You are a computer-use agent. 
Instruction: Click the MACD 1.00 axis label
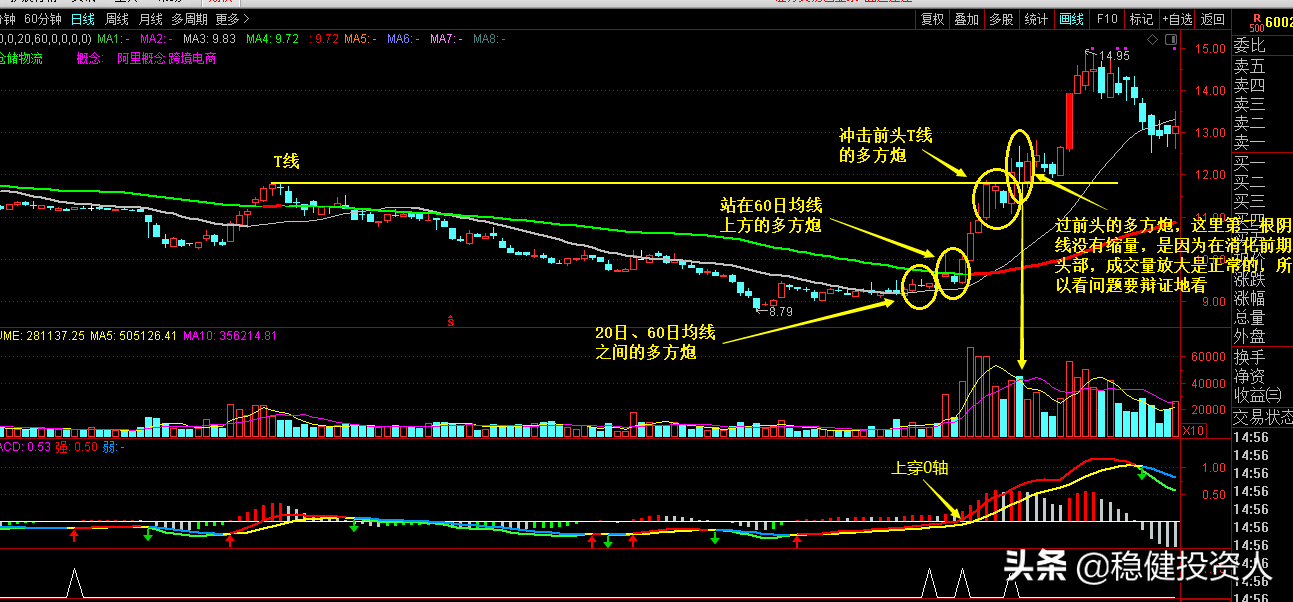pos(1212,467)
